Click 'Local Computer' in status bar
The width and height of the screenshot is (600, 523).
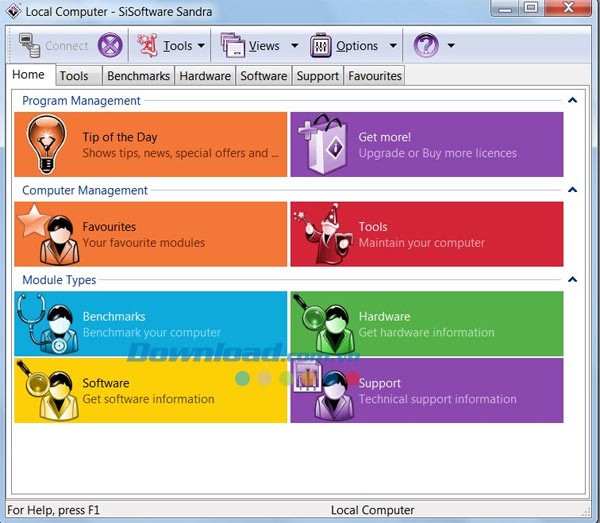[372, 510]
